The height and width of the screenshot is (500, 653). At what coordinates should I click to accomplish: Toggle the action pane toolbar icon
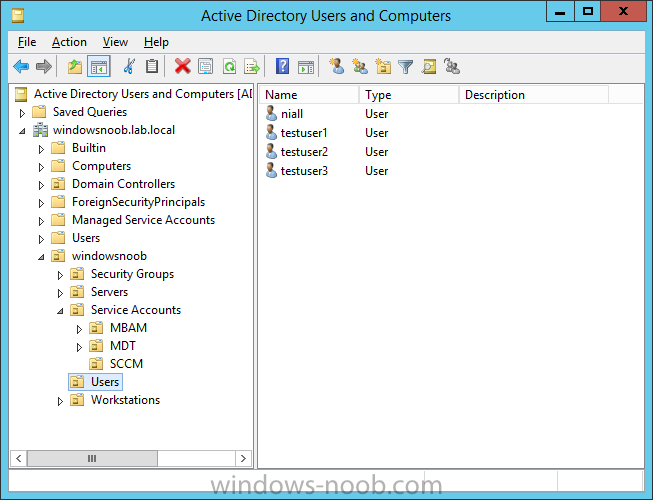(x=306, y=67)
